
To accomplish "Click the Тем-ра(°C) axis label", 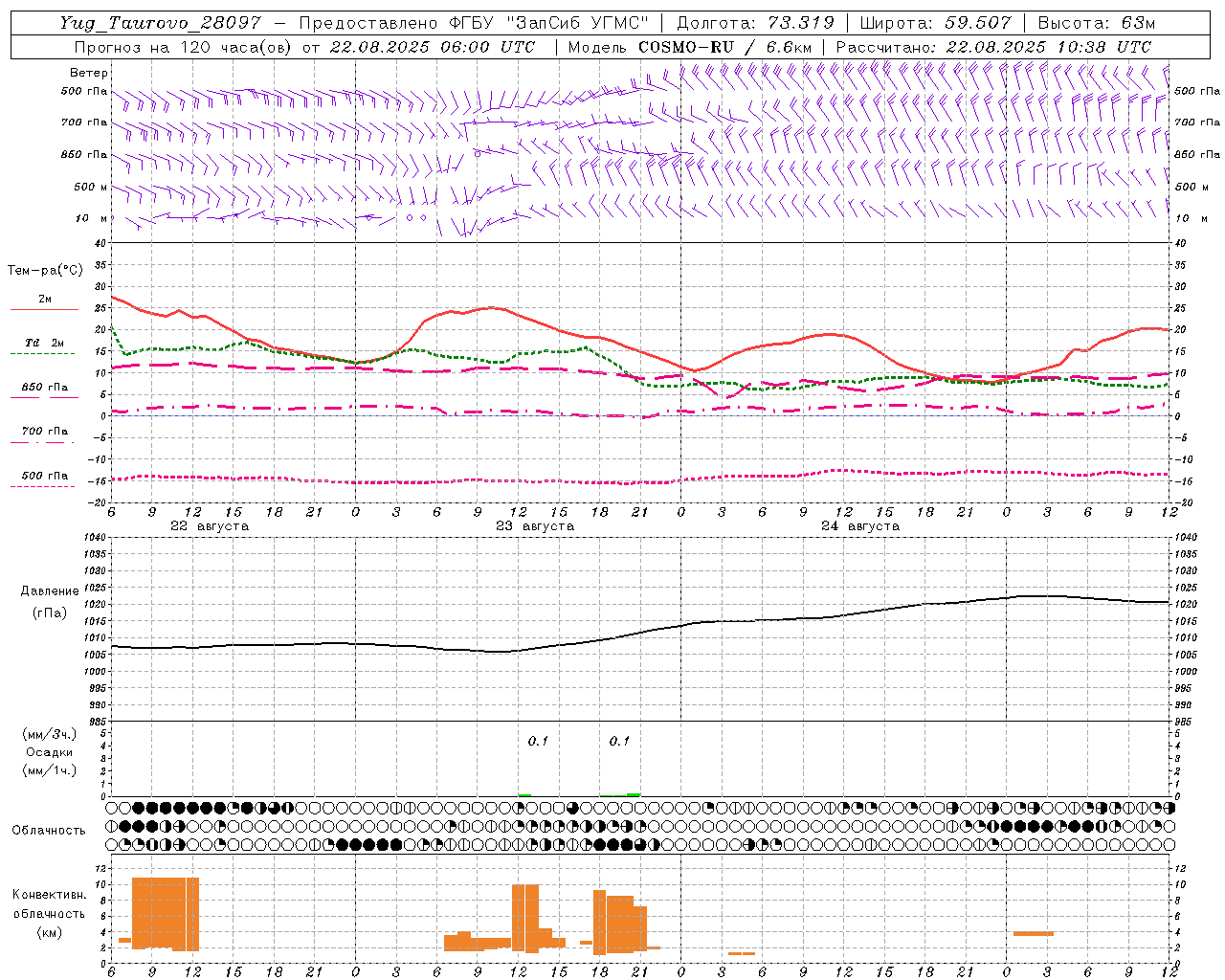I will [x=45, y=271].
